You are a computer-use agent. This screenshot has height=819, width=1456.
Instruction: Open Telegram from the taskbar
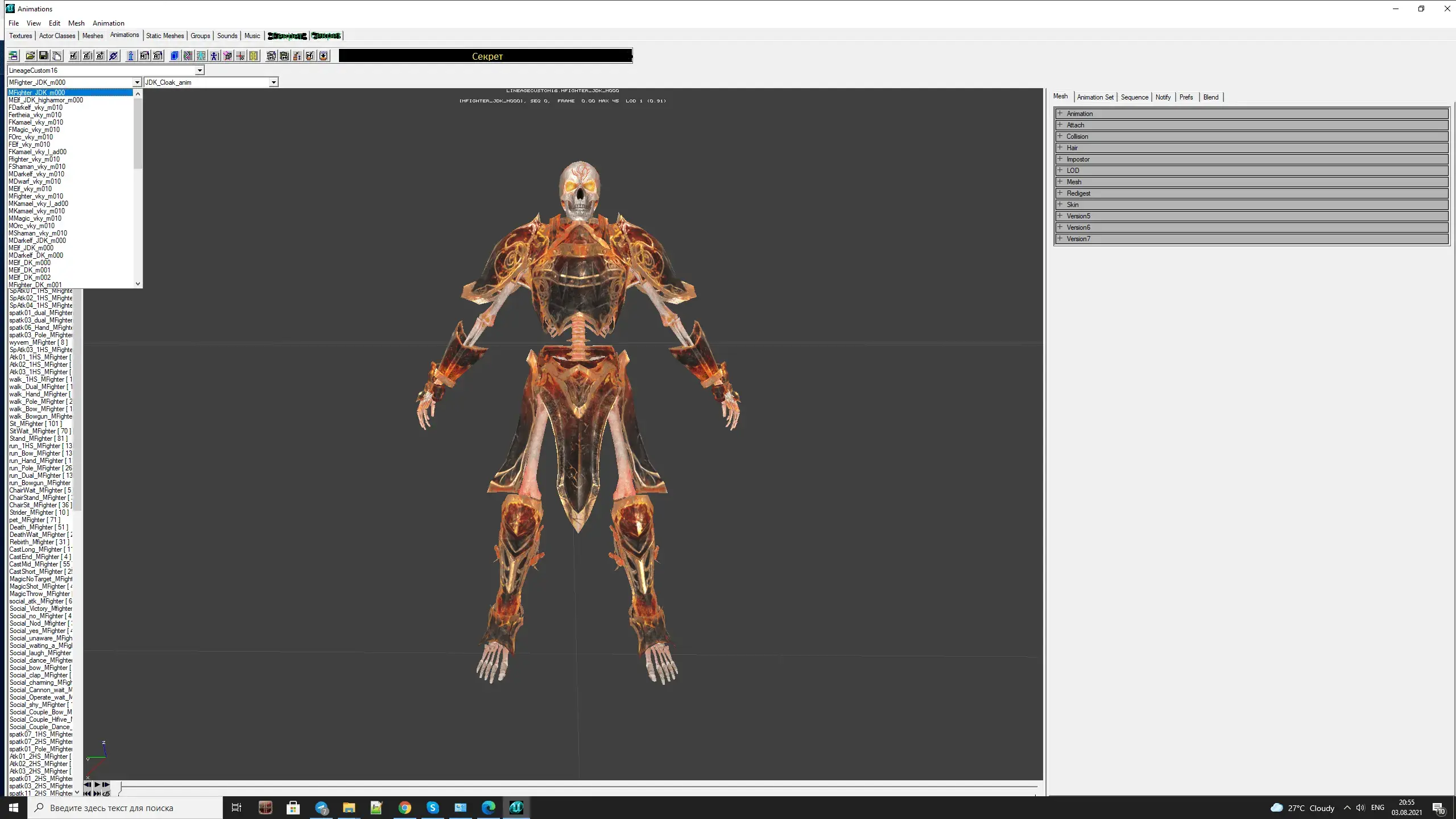(321, 808)
